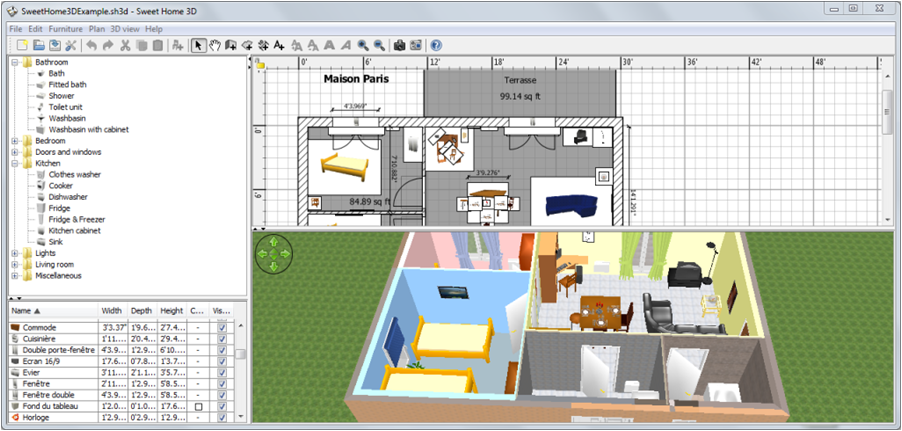The height and width of the screenshot is (431, 902).
Task: Select the Add text label tool
Action: pos(280,45)
